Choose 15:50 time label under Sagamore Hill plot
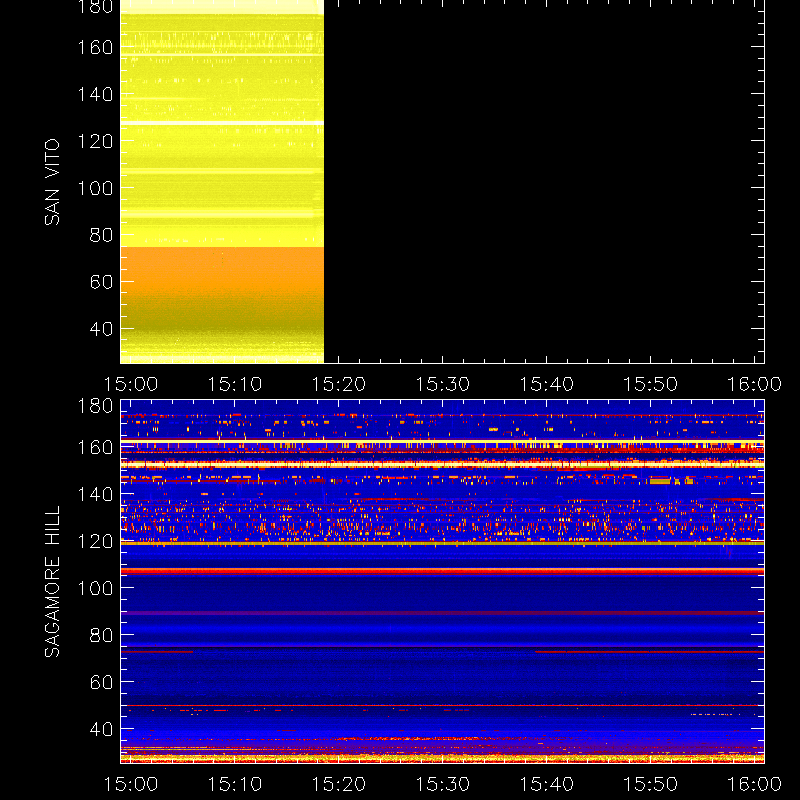800x800 pixels. point(651,784)
